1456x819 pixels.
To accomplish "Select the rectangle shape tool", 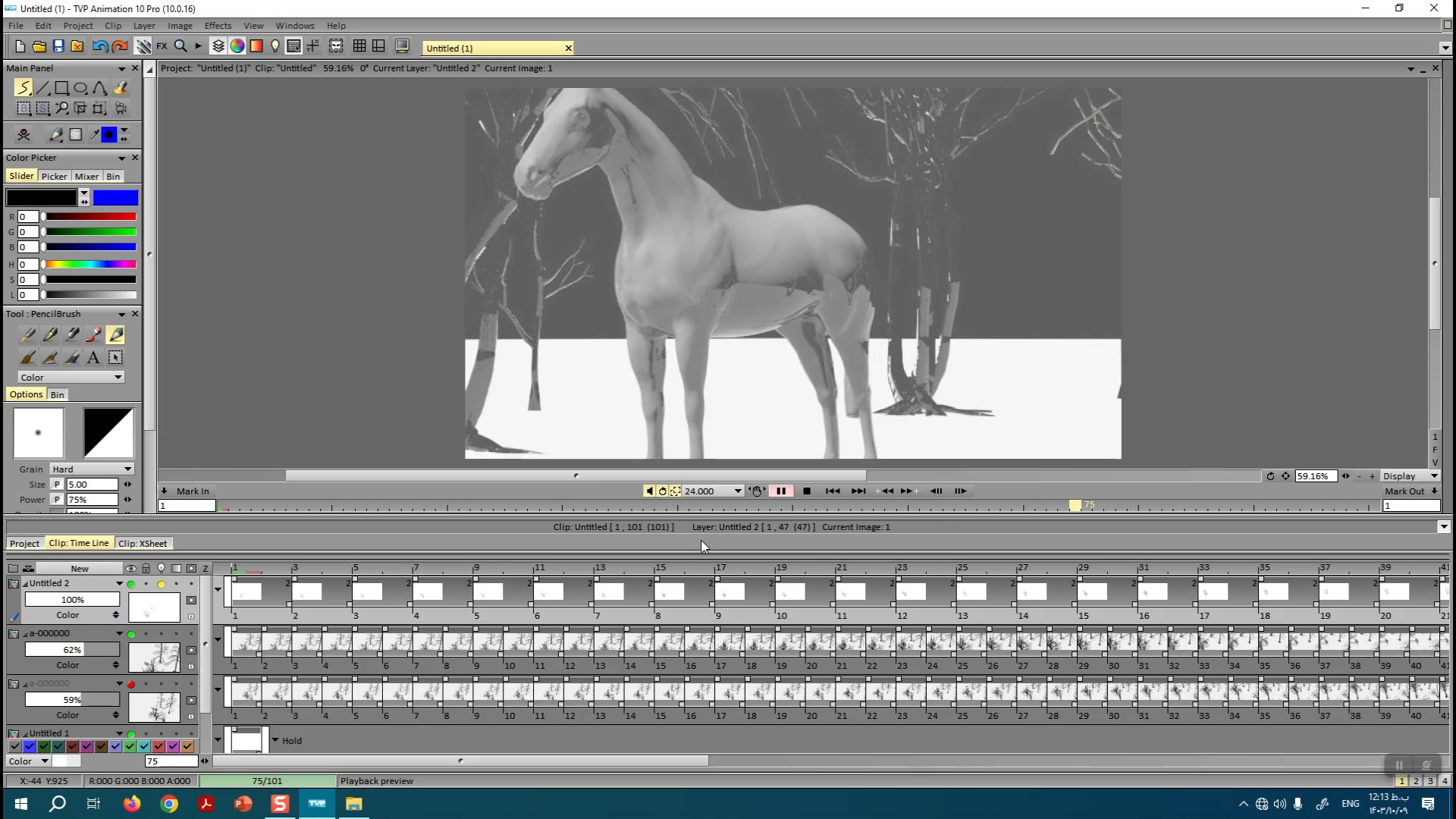I will [62, 88].
